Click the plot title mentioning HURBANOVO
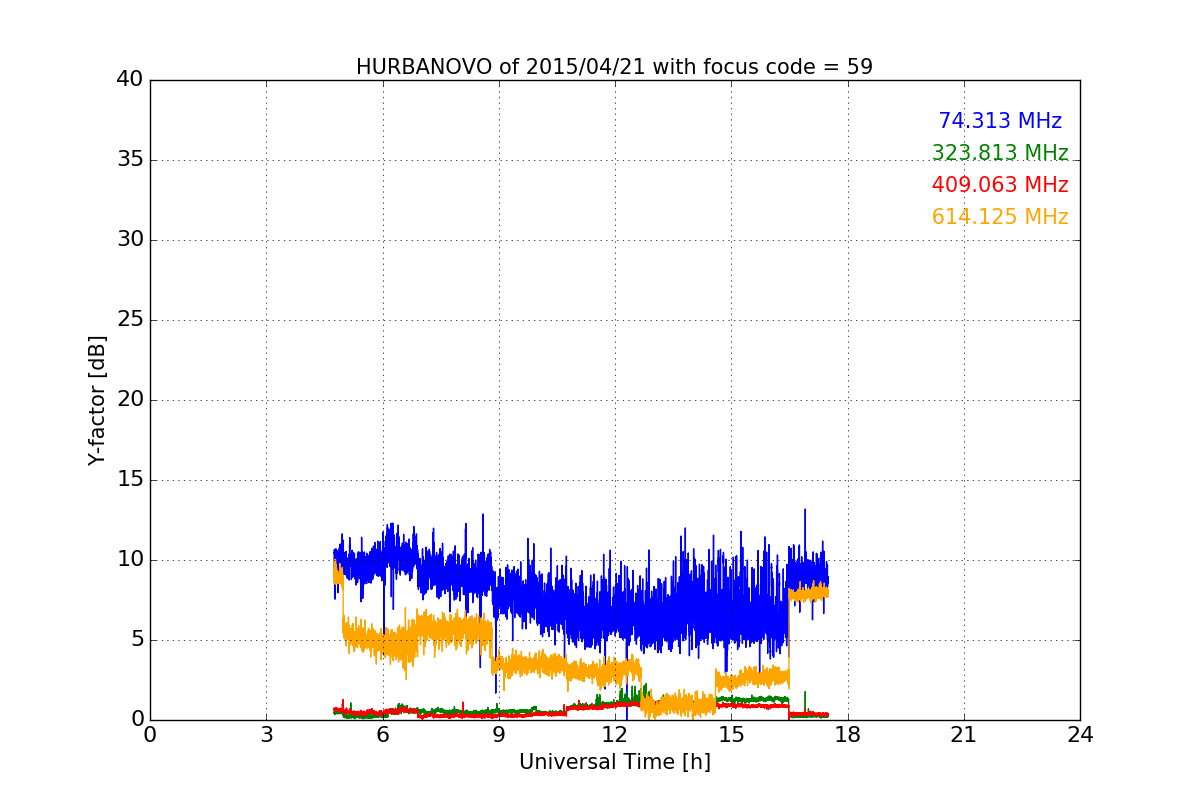 point(614,67)
